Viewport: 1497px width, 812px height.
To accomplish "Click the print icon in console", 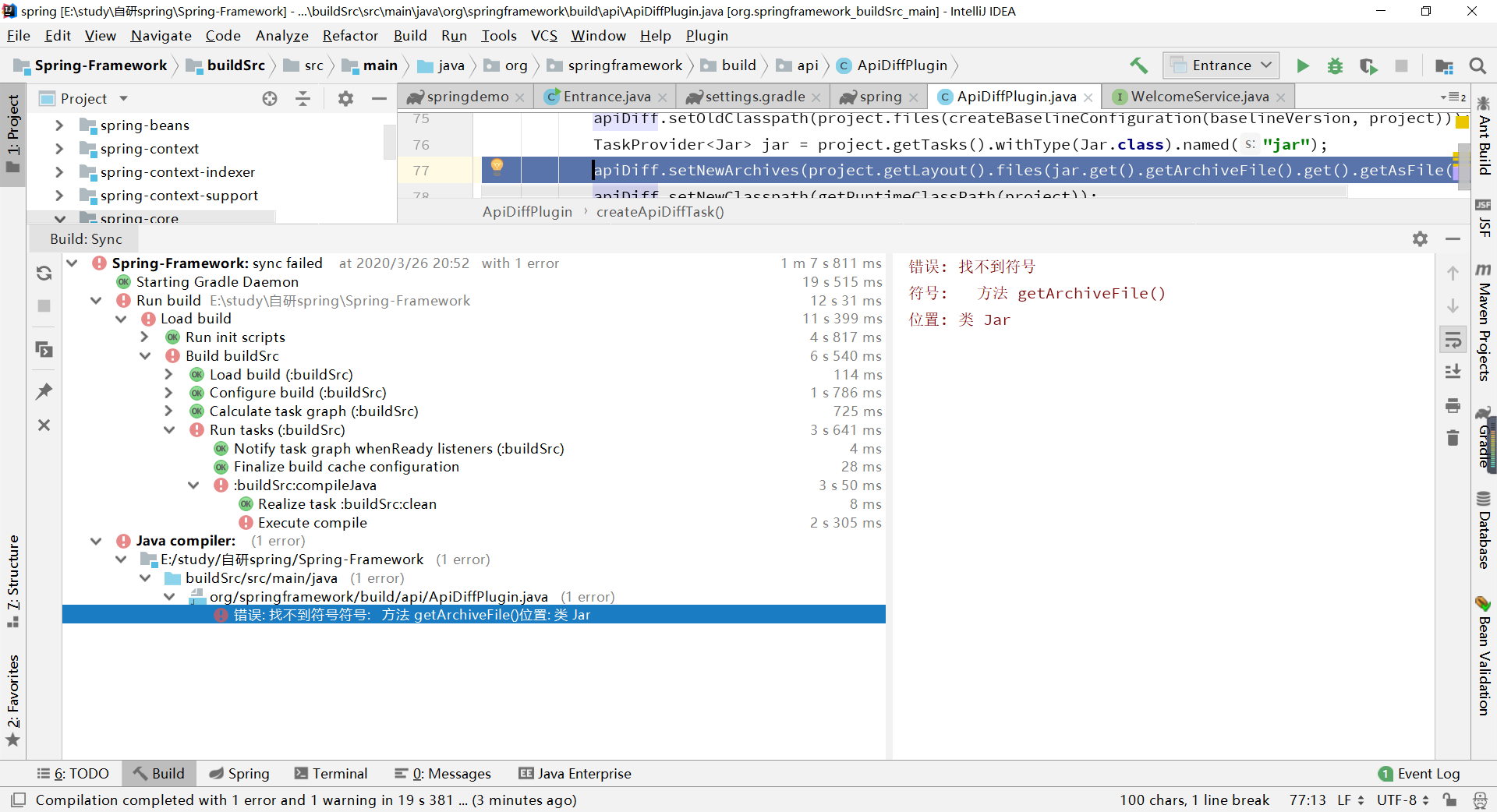I will pos(1453,405).
